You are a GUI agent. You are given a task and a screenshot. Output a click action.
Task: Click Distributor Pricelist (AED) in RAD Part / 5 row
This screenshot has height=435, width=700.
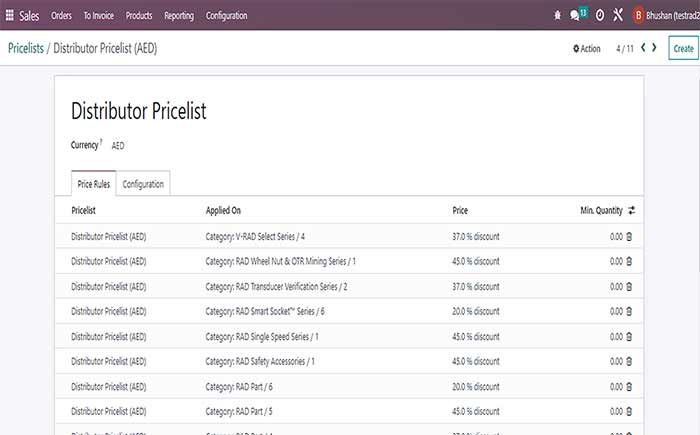pyautogui.click(x=108, y=411)
